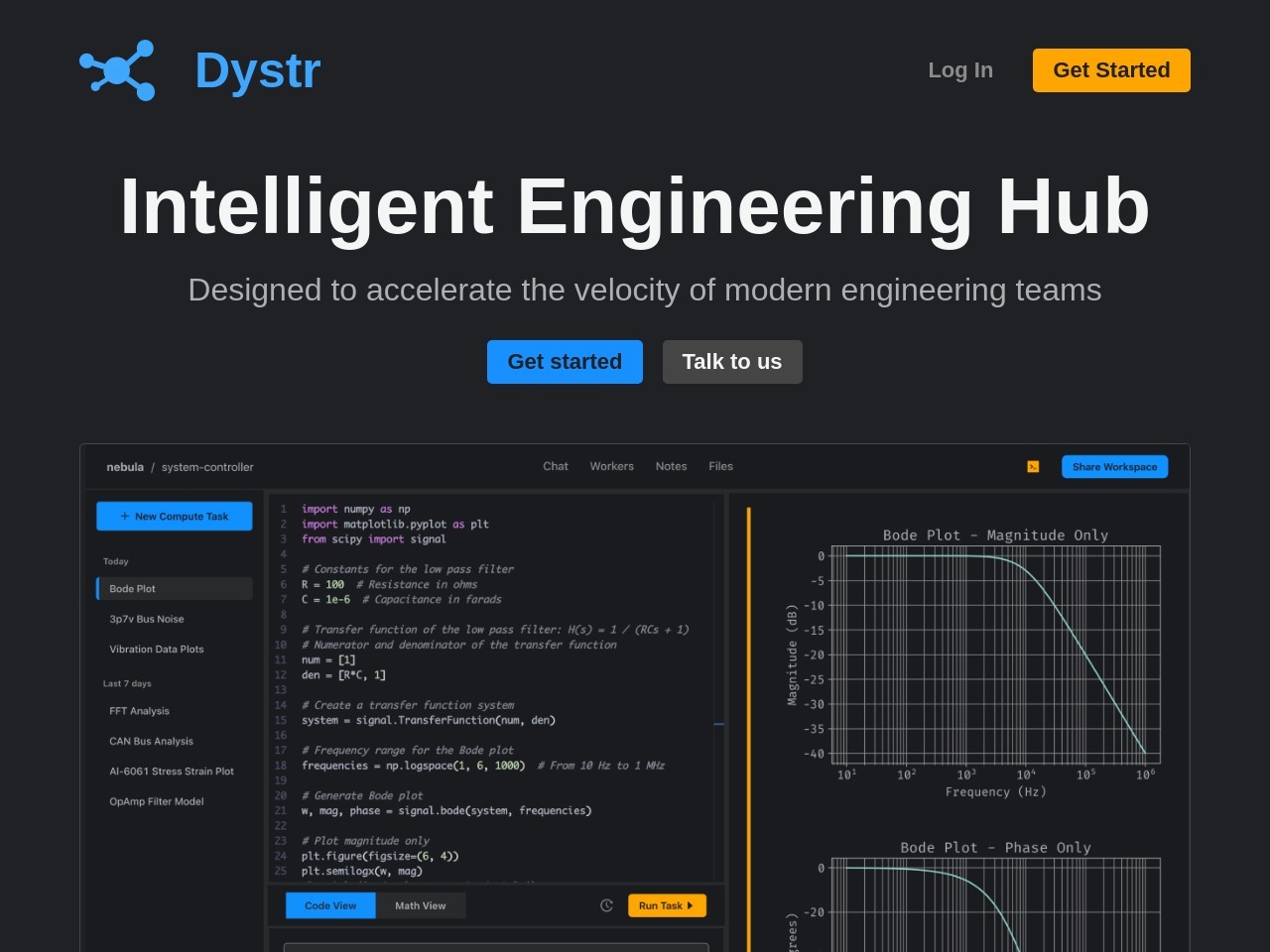This screenshot has height=952, width=1270.
Task: Open the Log In link
Action: point(960,70)
